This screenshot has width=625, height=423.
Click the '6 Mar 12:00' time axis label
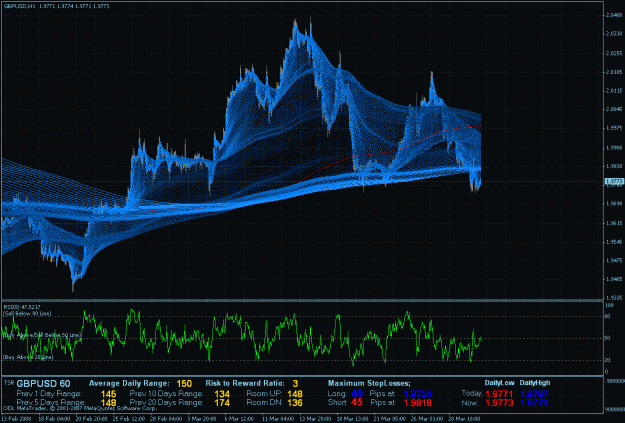[239, 419]
